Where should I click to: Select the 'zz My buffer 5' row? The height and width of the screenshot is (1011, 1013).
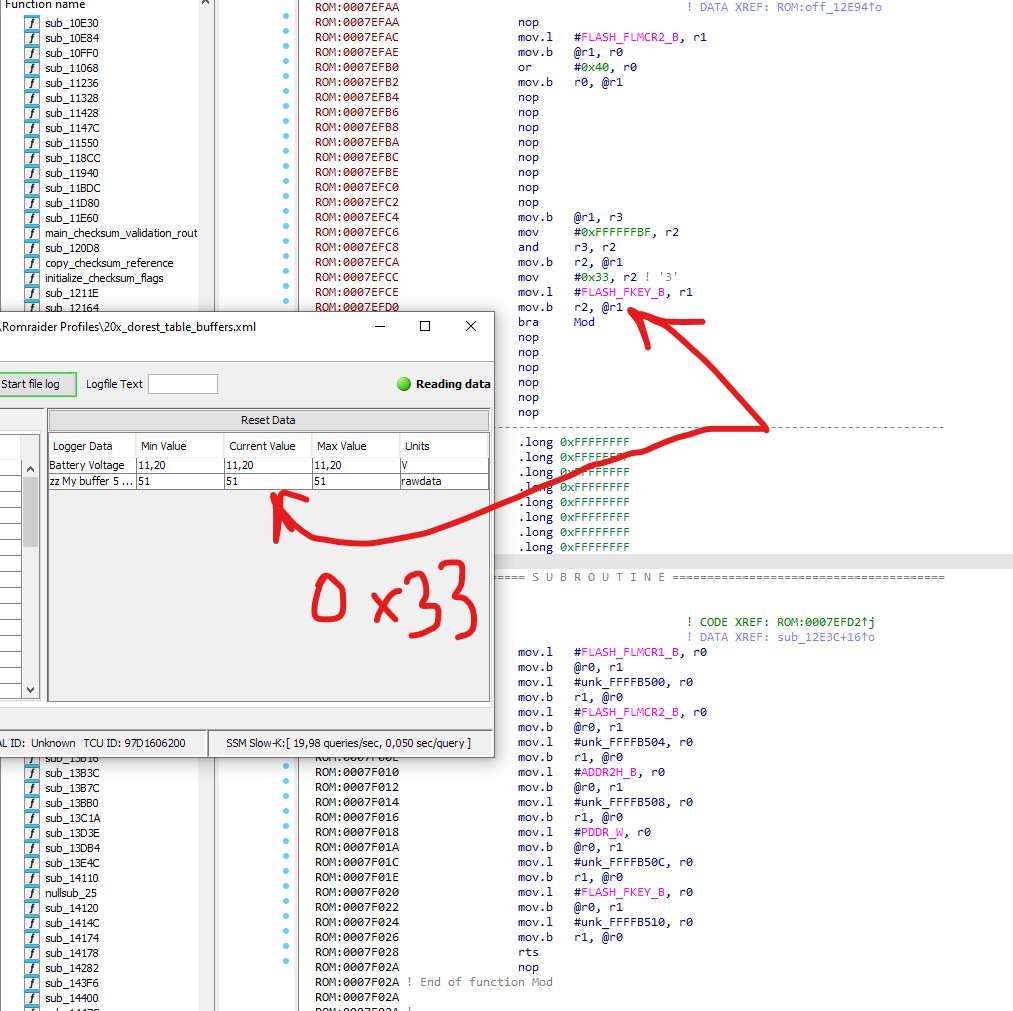(268, 481)
